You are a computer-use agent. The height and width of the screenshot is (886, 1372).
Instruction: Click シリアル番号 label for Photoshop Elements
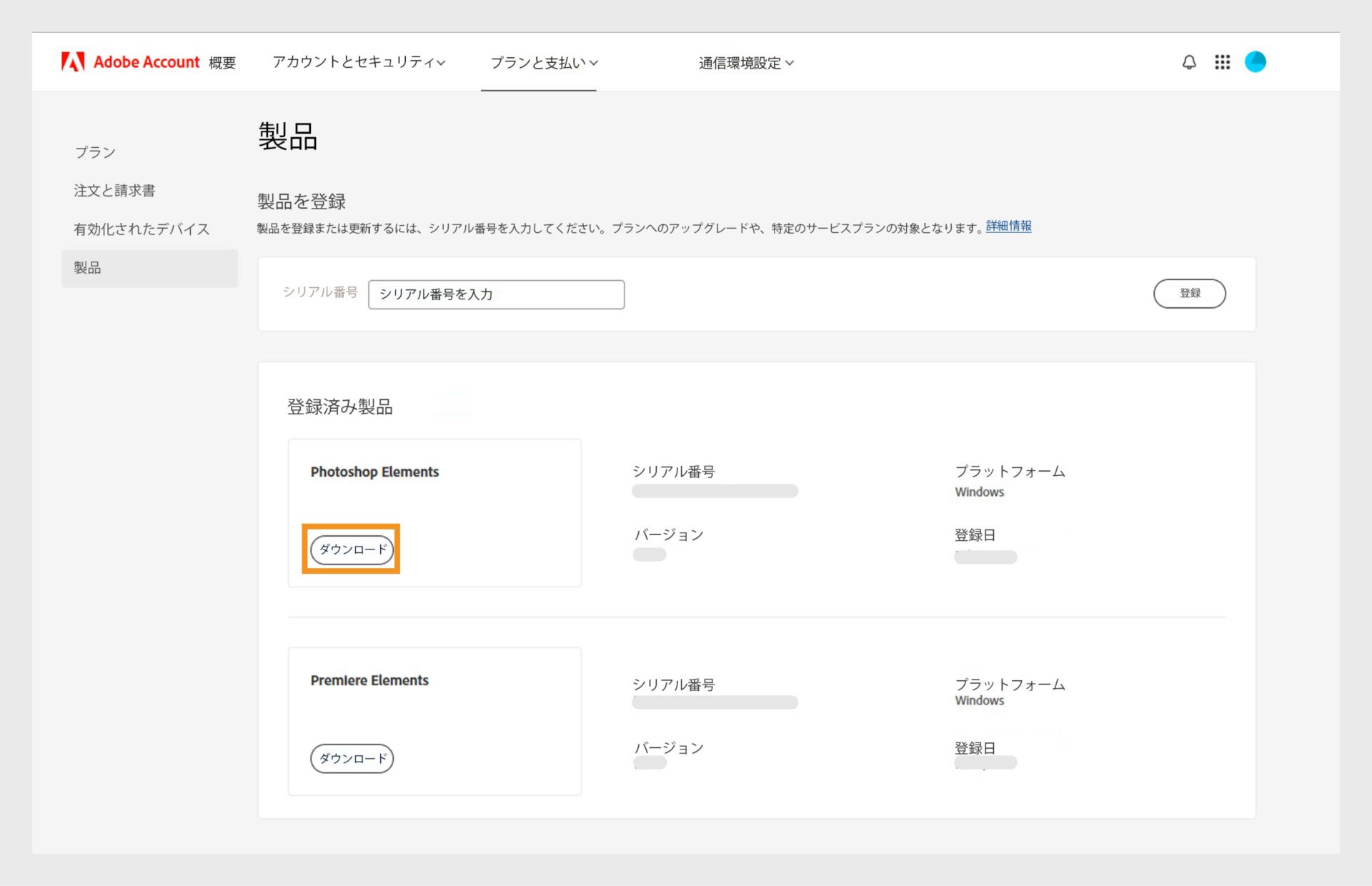pyautogui.click(x=673, y=472)
